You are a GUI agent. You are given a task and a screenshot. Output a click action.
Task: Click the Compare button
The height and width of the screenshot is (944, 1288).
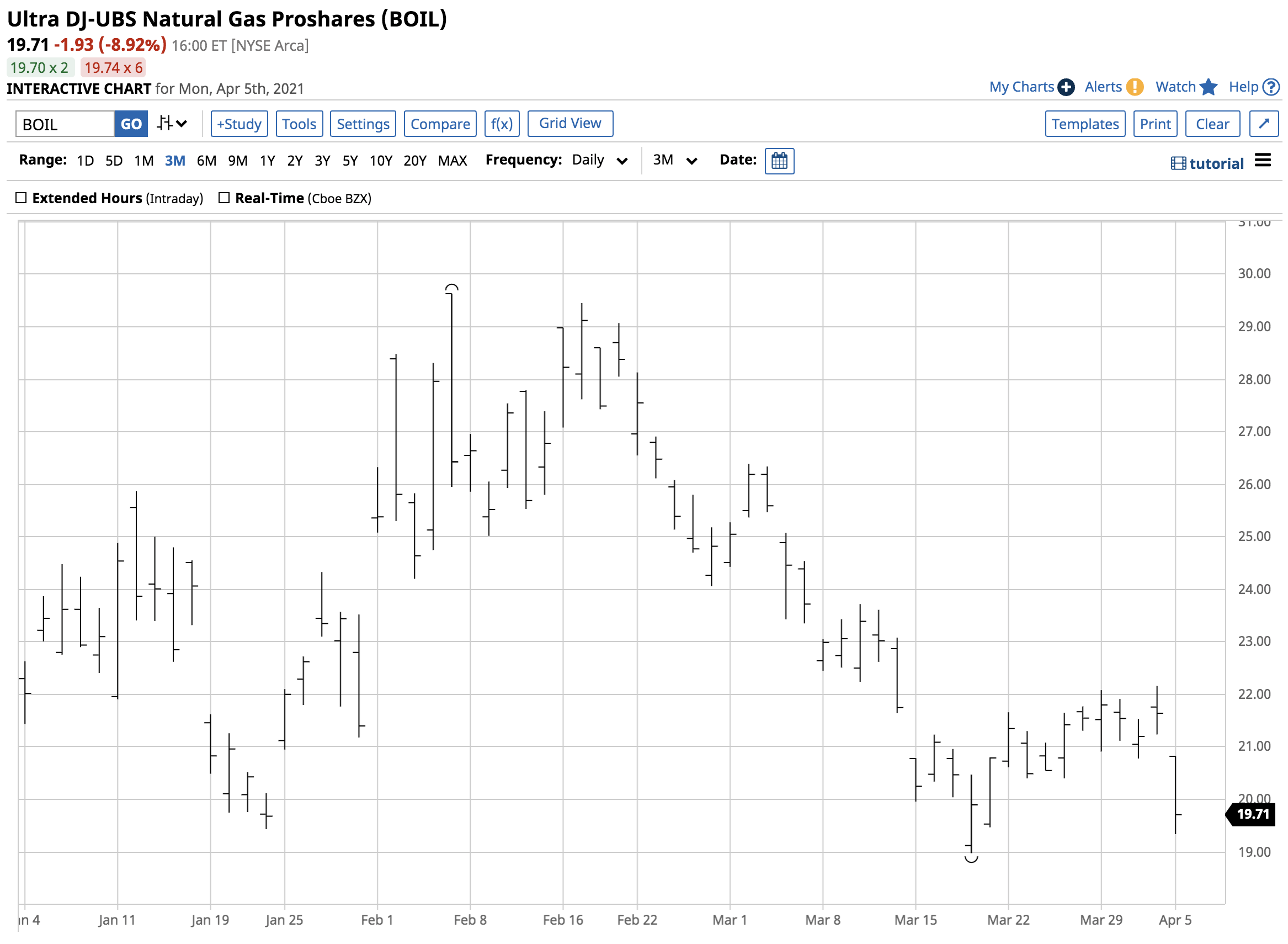tap(440, 124)
